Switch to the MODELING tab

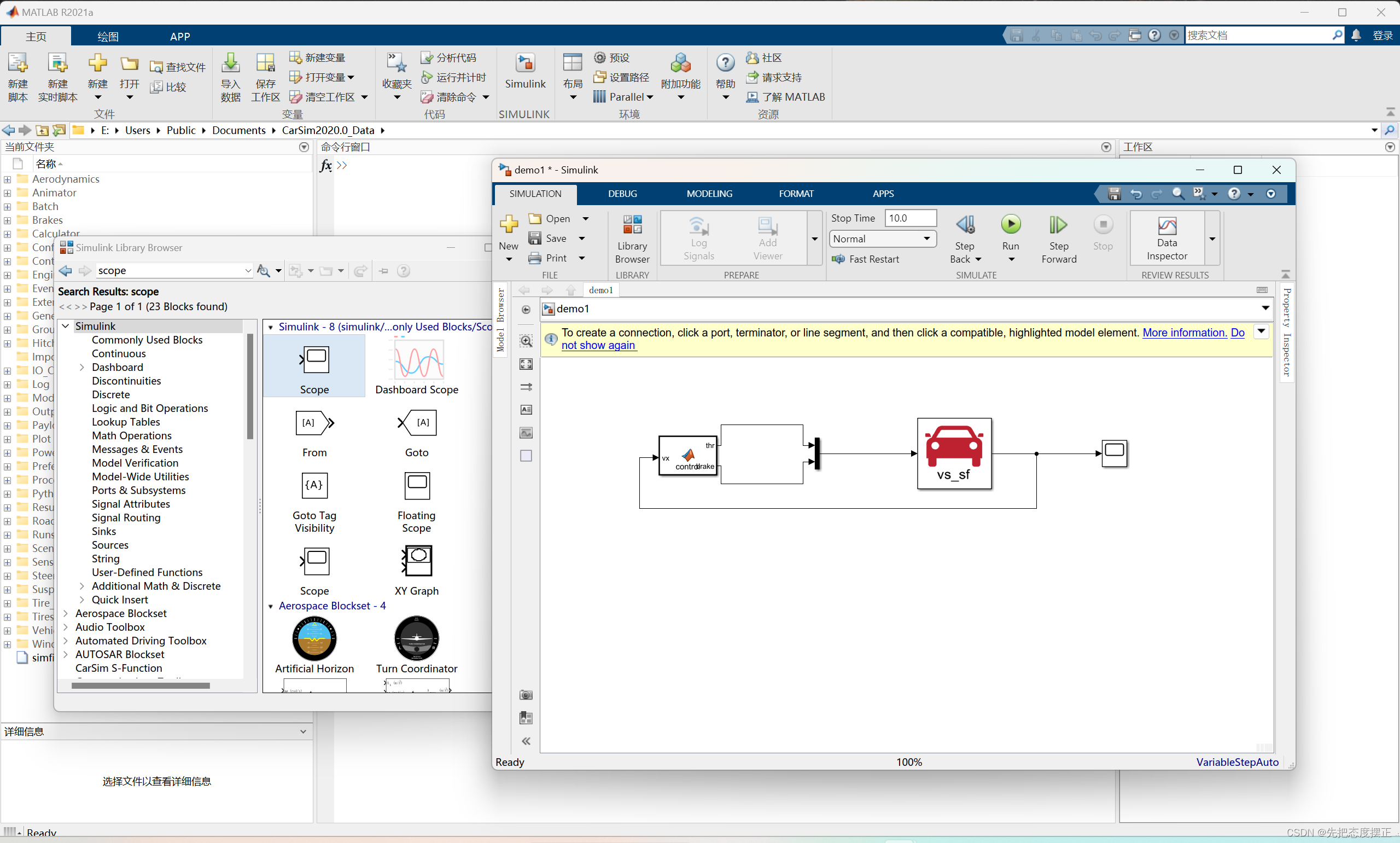709,194
